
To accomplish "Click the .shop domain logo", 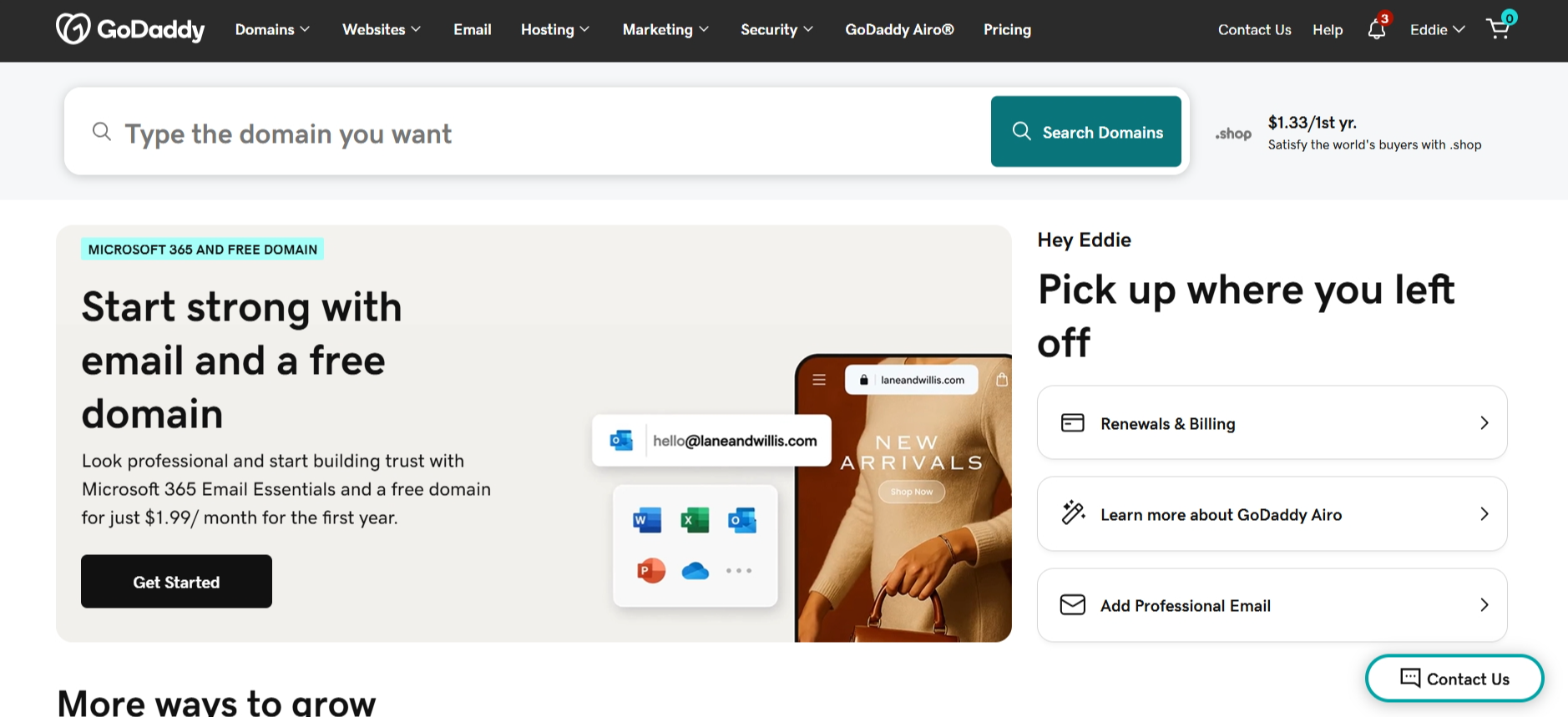I will click(x=1233, y=134).
